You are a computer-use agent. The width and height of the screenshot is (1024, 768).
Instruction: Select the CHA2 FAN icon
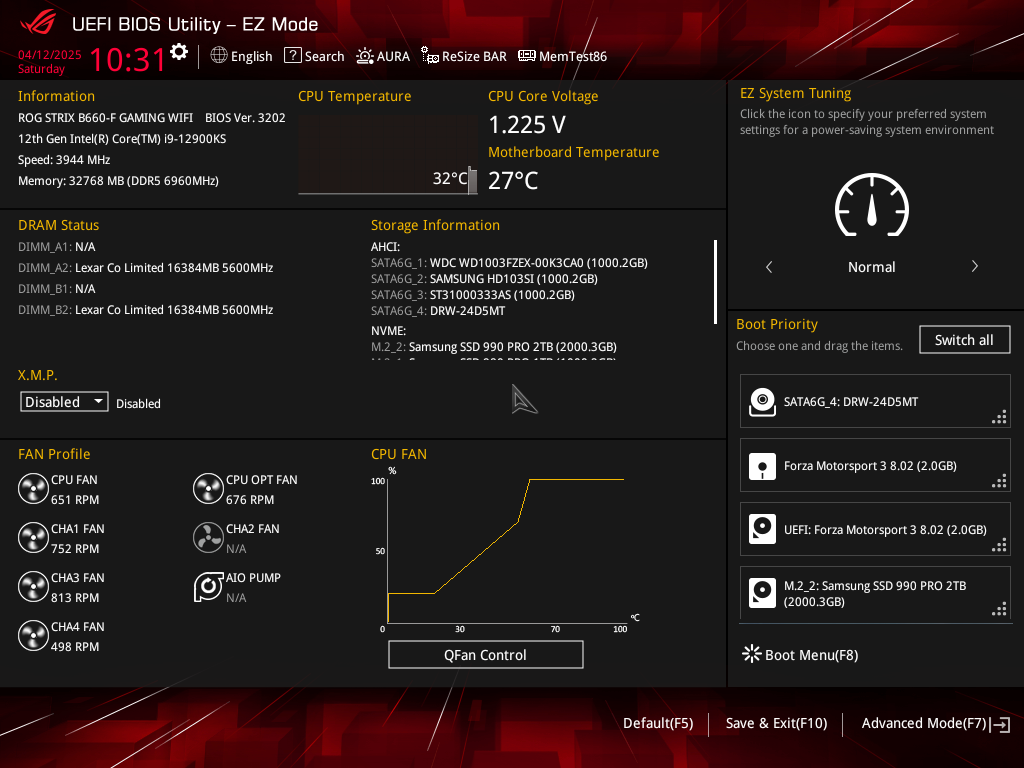[208, 538]
